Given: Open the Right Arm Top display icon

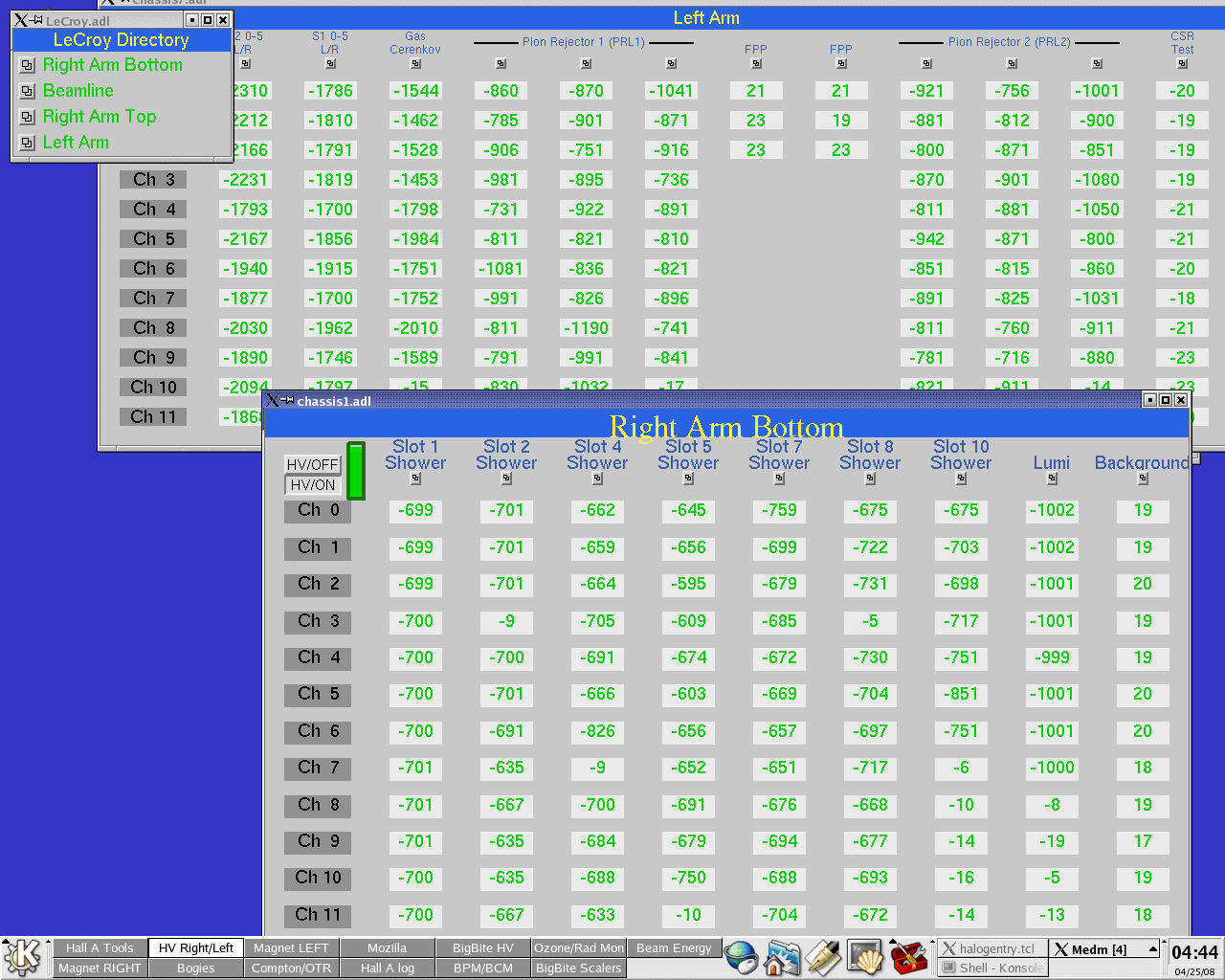Looking at the screenshot, I should [27, 118].
